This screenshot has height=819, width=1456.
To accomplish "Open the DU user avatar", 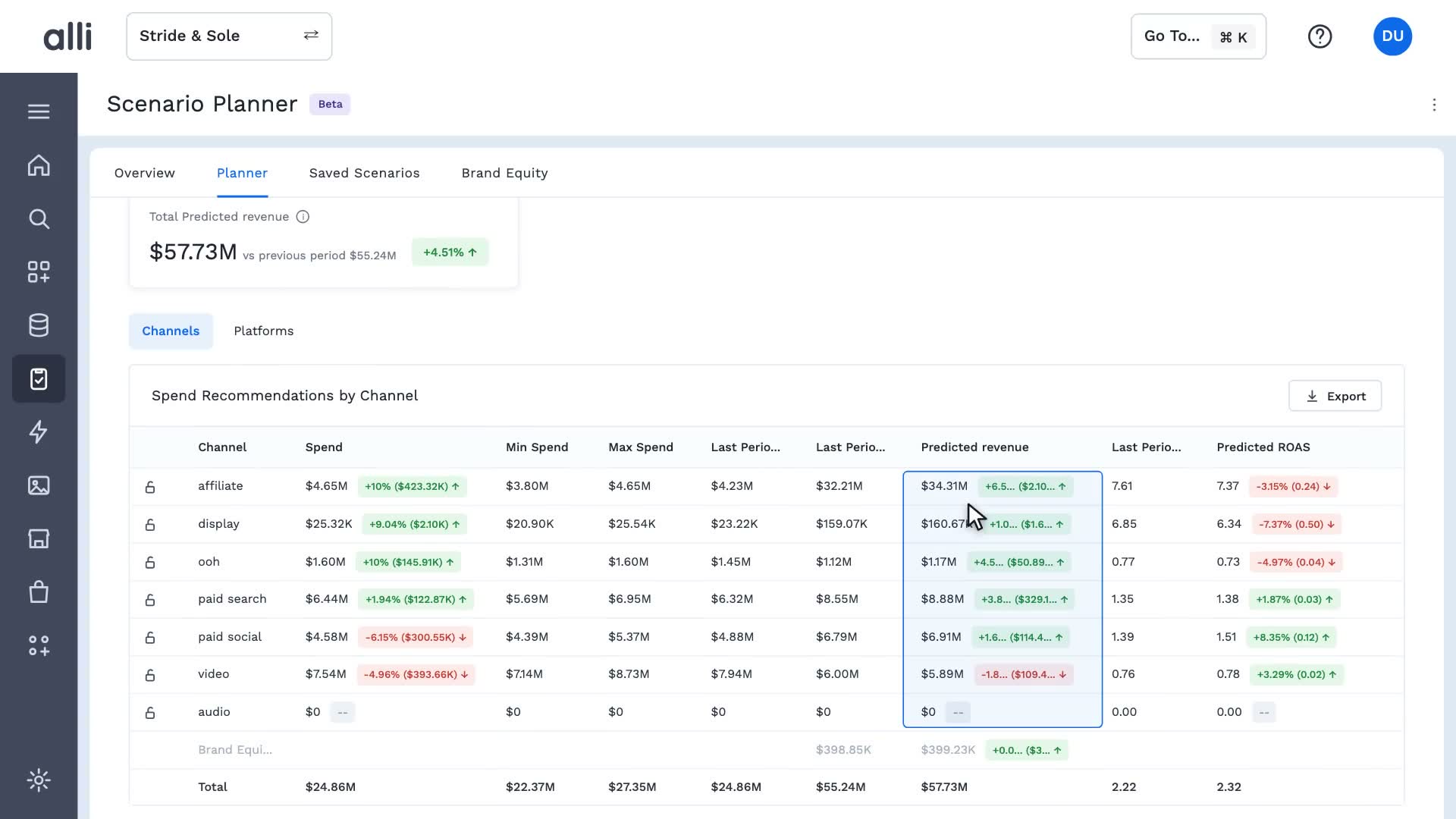I will coord(1392,36).
